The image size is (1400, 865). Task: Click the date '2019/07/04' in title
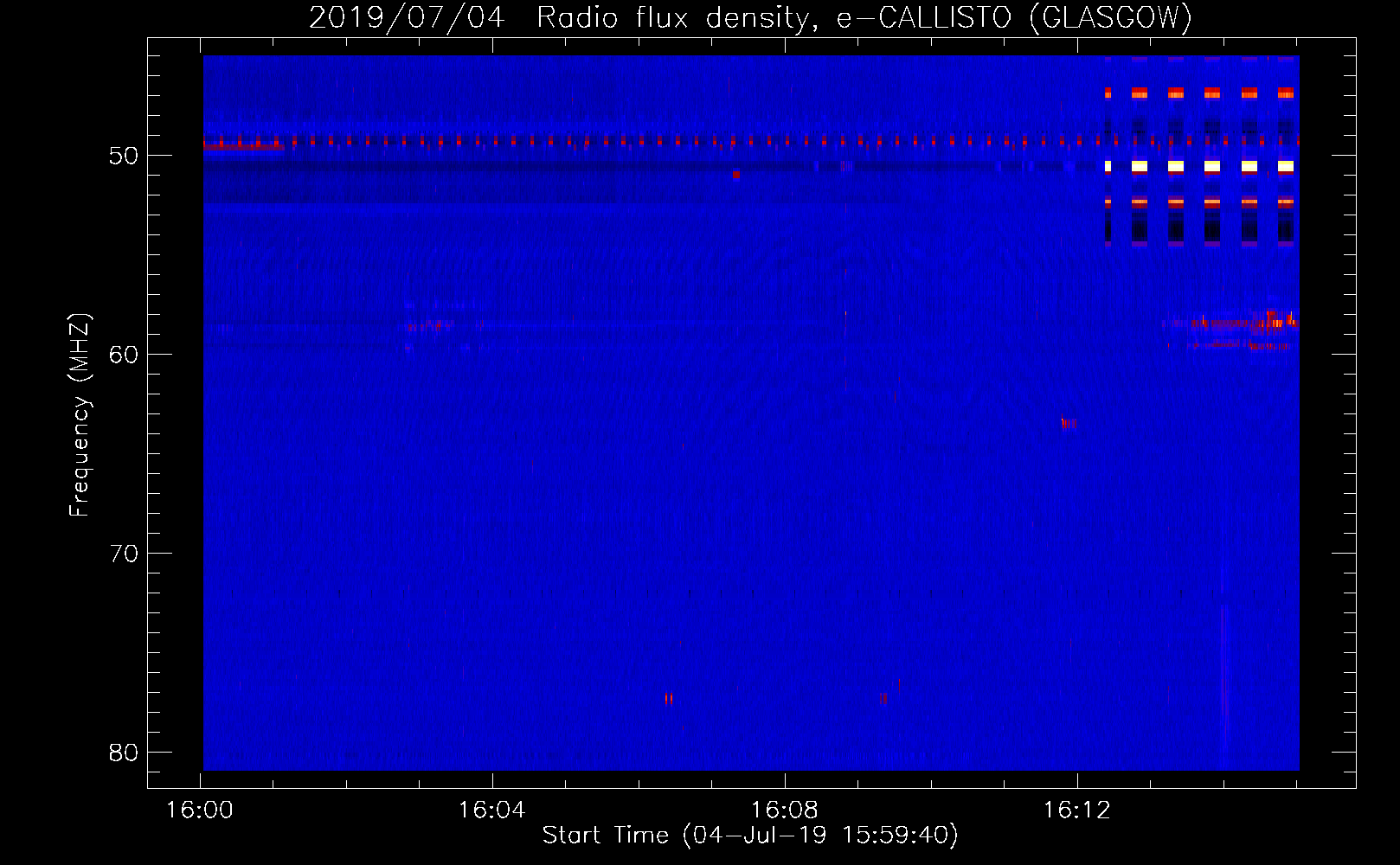(407, 17)
